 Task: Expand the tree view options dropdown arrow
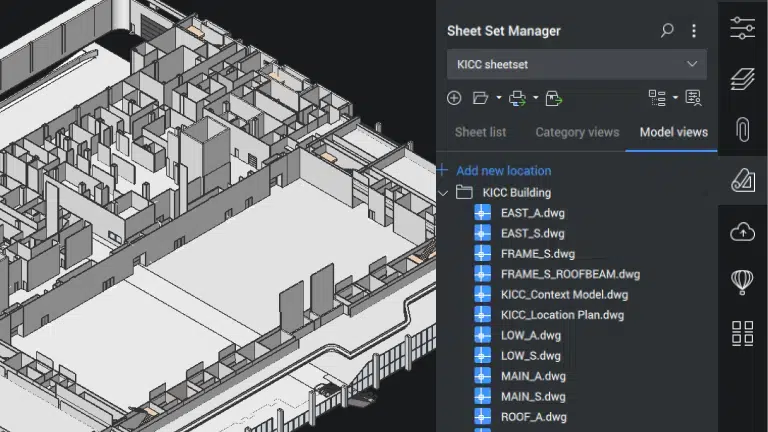(x=675, y=98)
